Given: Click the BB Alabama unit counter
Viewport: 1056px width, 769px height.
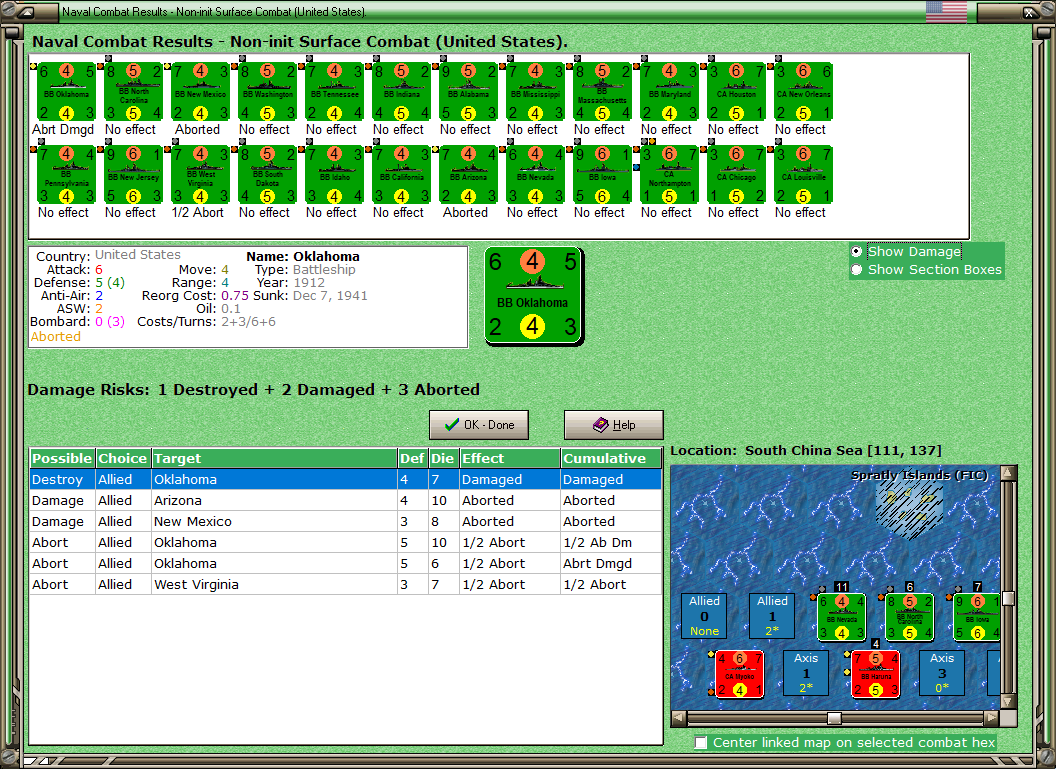Looking at the screenshot, I should (x=468, y=92).
